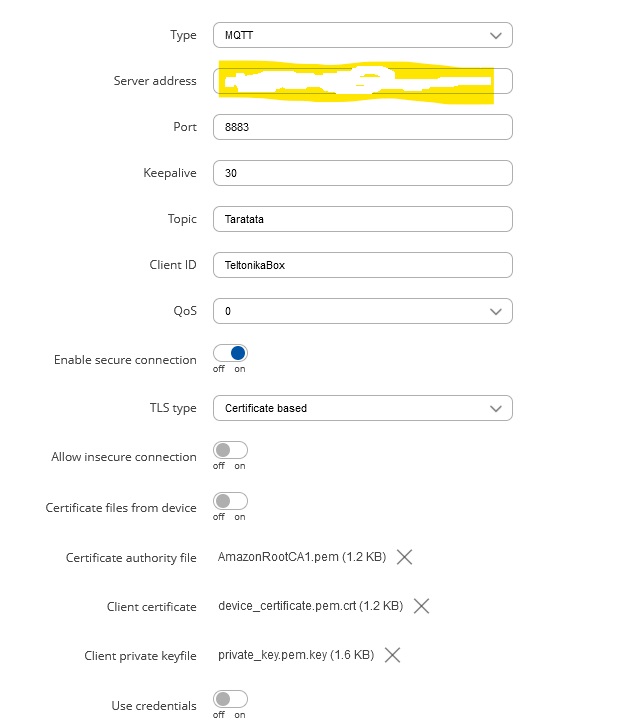Click the TLS type chevron arrow
The image size is (631, 728).
point(496,409)
